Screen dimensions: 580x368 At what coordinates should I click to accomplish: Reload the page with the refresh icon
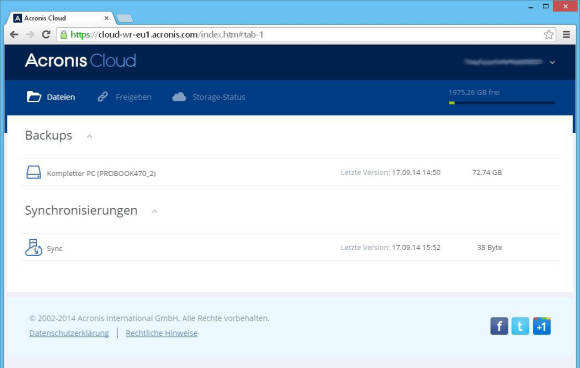pos(46,34)
